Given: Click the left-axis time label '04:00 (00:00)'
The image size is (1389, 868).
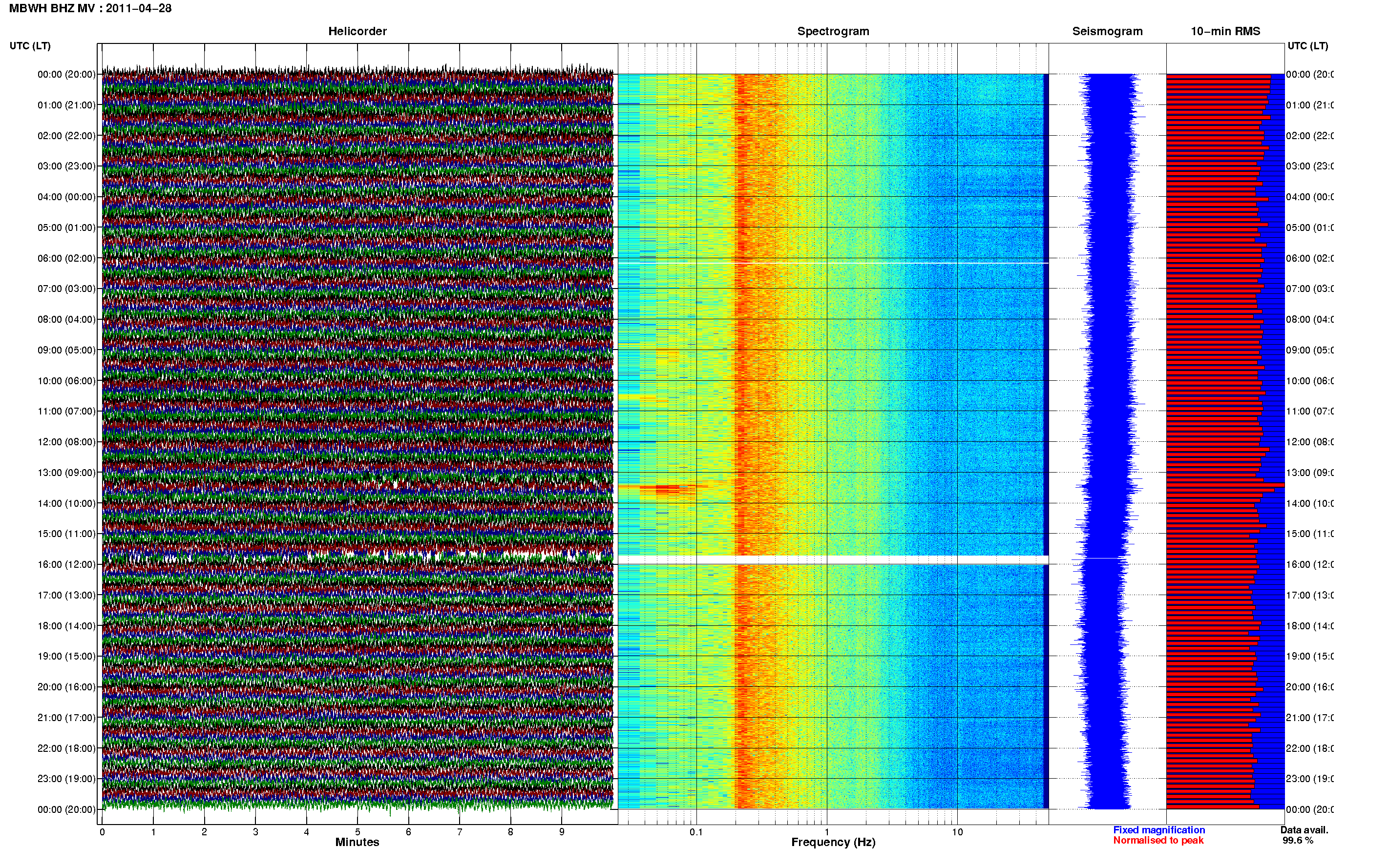Looking at the screenshot, I should [x=66, y=197].
